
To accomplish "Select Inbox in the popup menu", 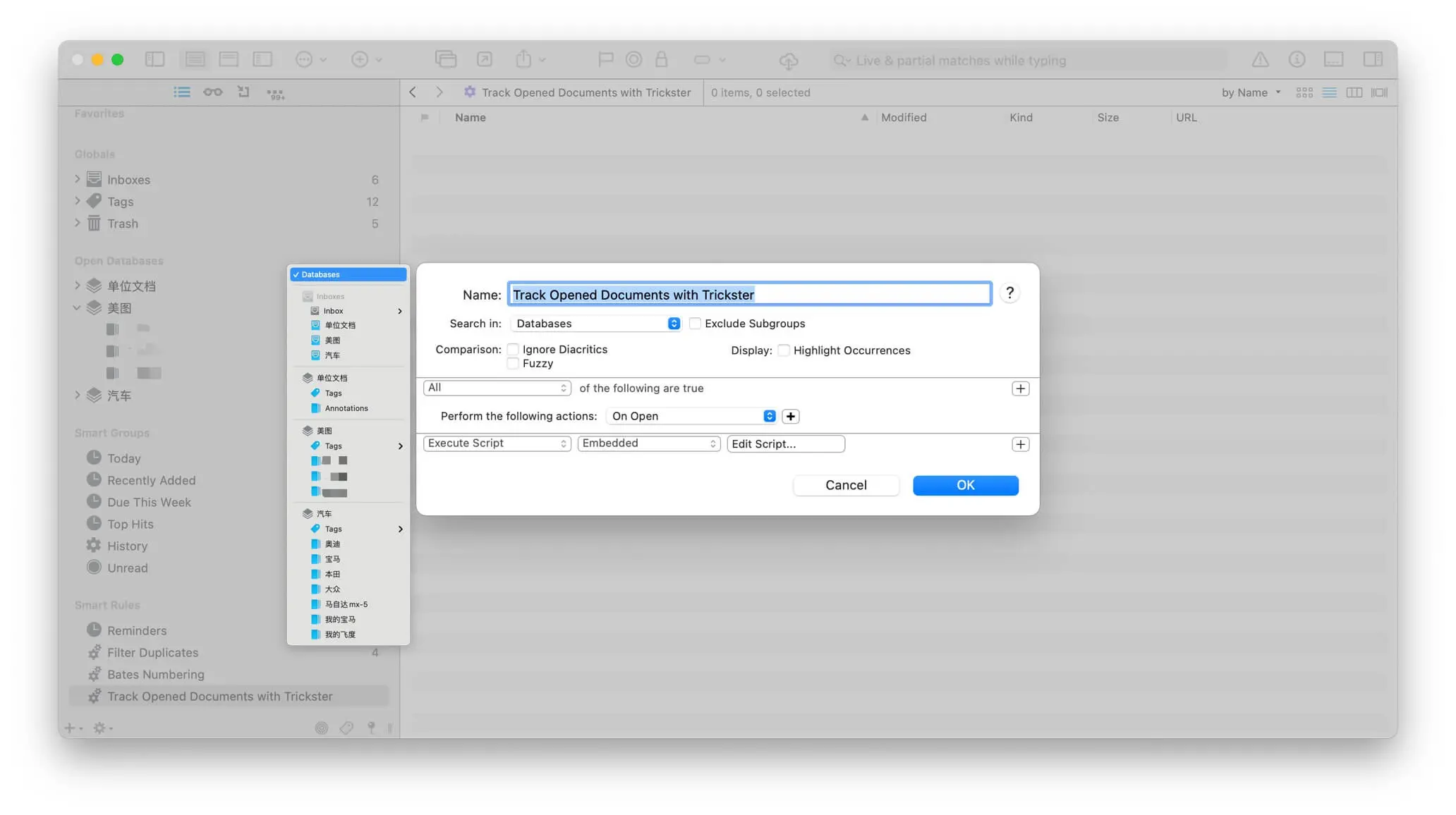I will click(x=348, y=311).
